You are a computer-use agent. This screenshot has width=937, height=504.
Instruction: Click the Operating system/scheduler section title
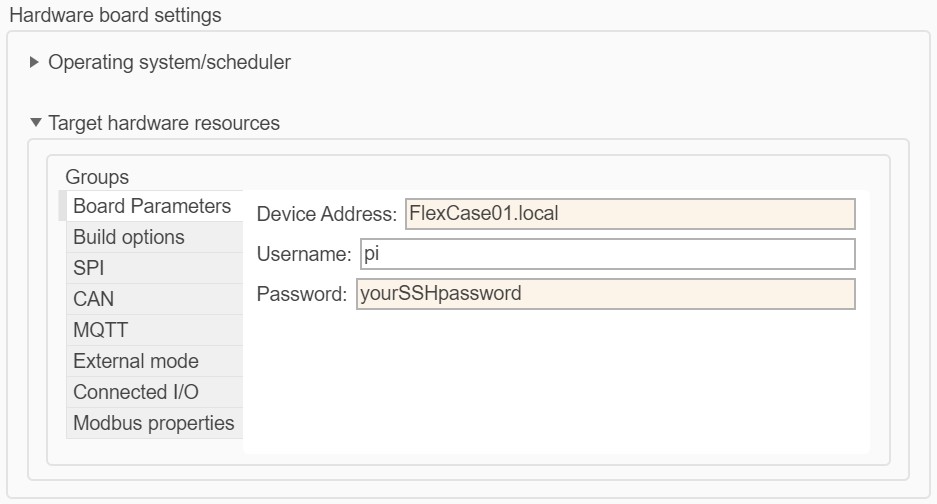click(x=169, y=62)
